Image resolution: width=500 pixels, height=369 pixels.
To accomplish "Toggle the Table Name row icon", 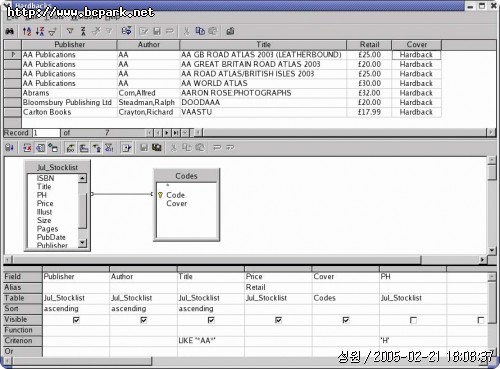I will (84, 147).
